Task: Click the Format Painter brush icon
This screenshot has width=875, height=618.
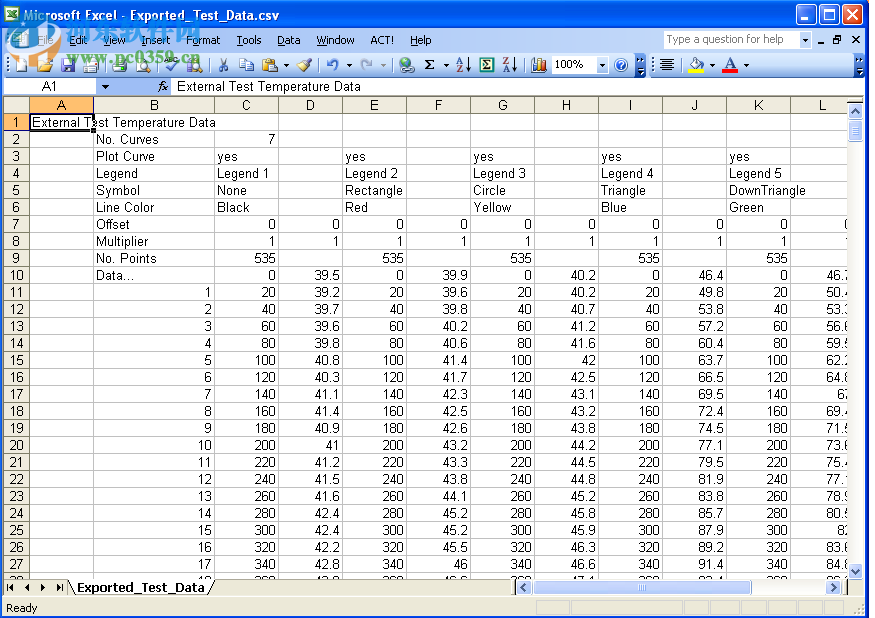Action: [304, 65]
